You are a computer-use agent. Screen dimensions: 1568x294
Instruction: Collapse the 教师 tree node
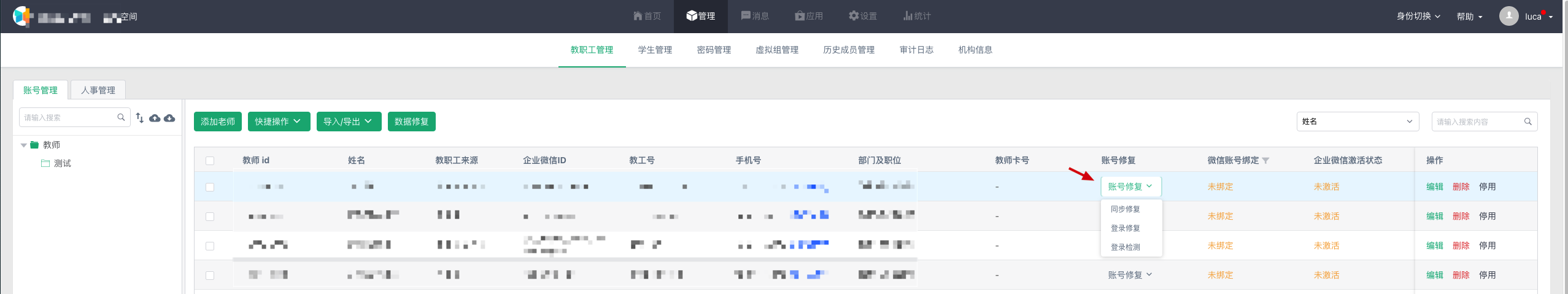[23, 145]
